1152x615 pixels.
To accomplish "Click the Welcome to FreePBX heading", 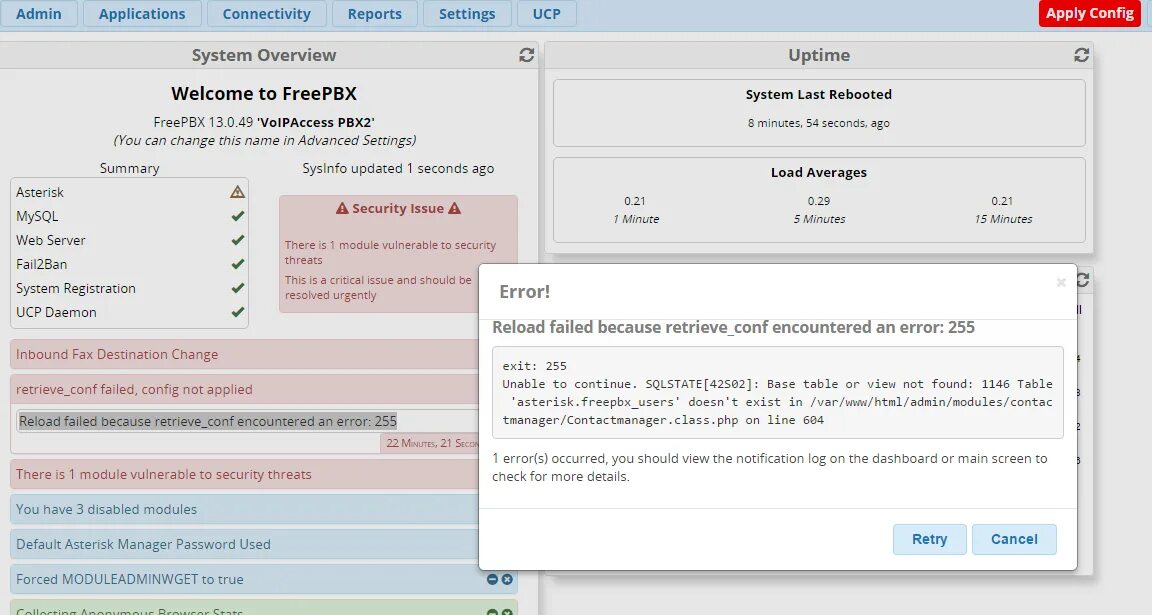I will [264, 93].
